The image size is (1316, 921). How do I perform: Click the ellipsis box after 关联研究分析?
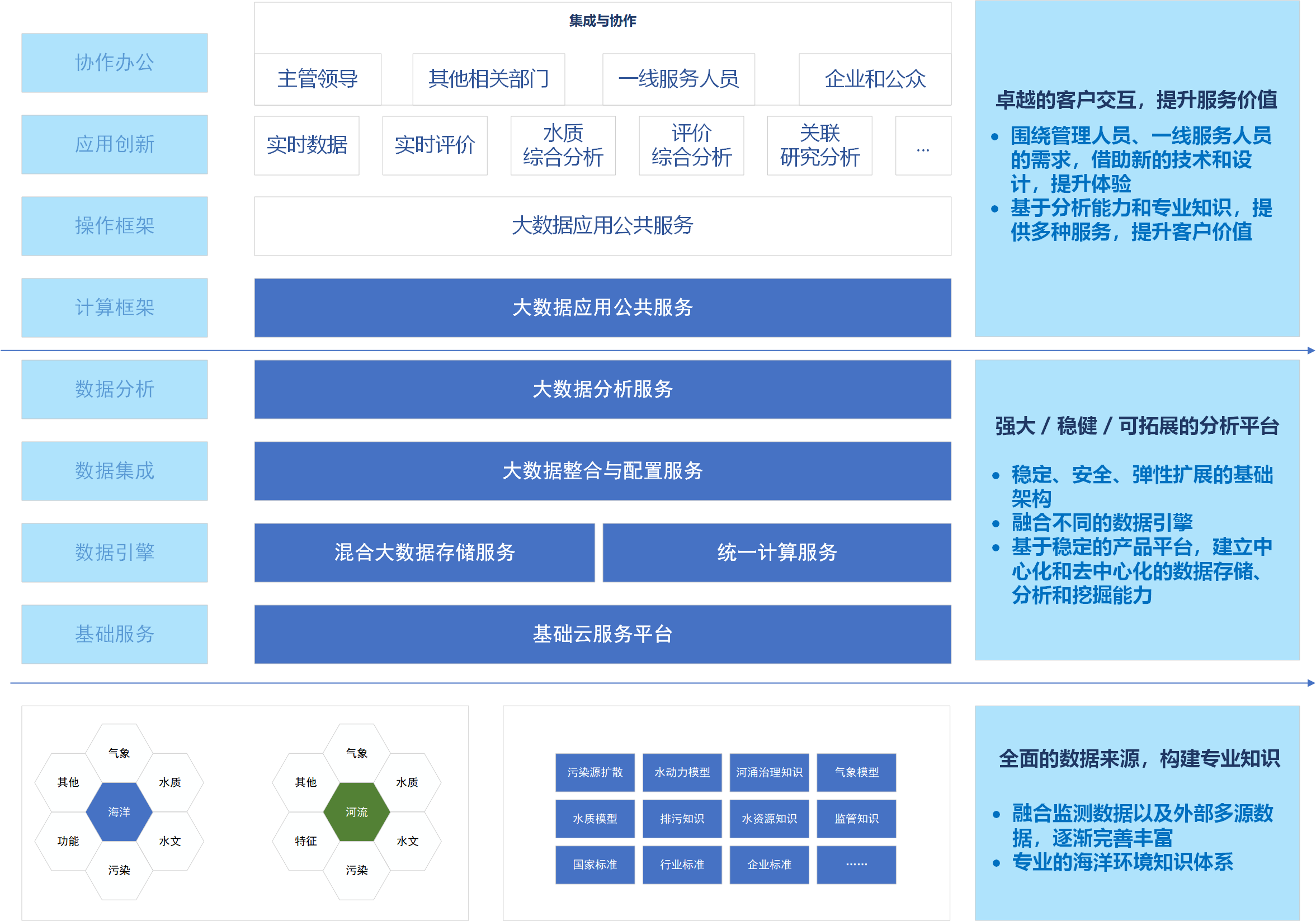pyautogui.click(x=922, y=145)
